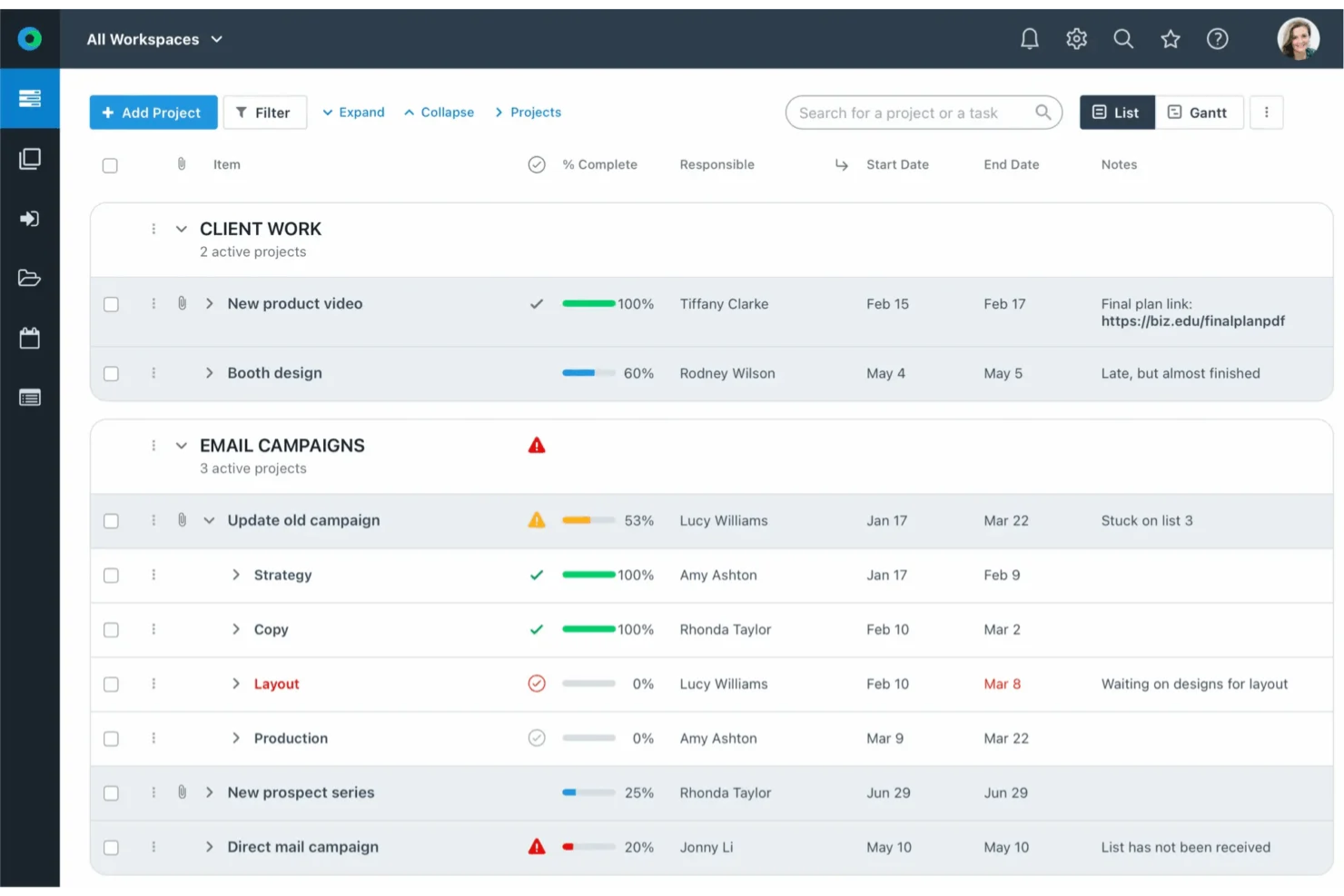The width and height of the screenshot is (1344, 896).
Task: Switch to the Gantt view tab
Action: pyautogui.click(x=1199, y=112)
